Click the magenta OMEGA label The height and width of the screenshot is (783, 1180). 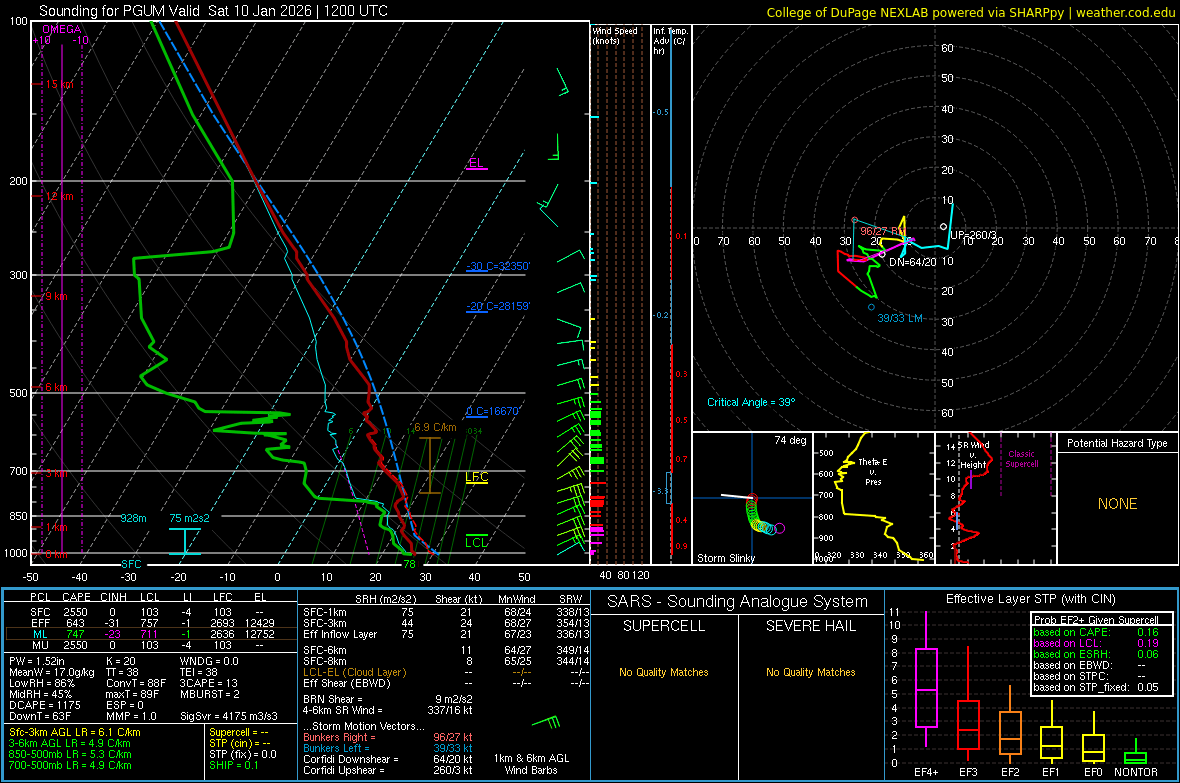[x=62, y=29]
